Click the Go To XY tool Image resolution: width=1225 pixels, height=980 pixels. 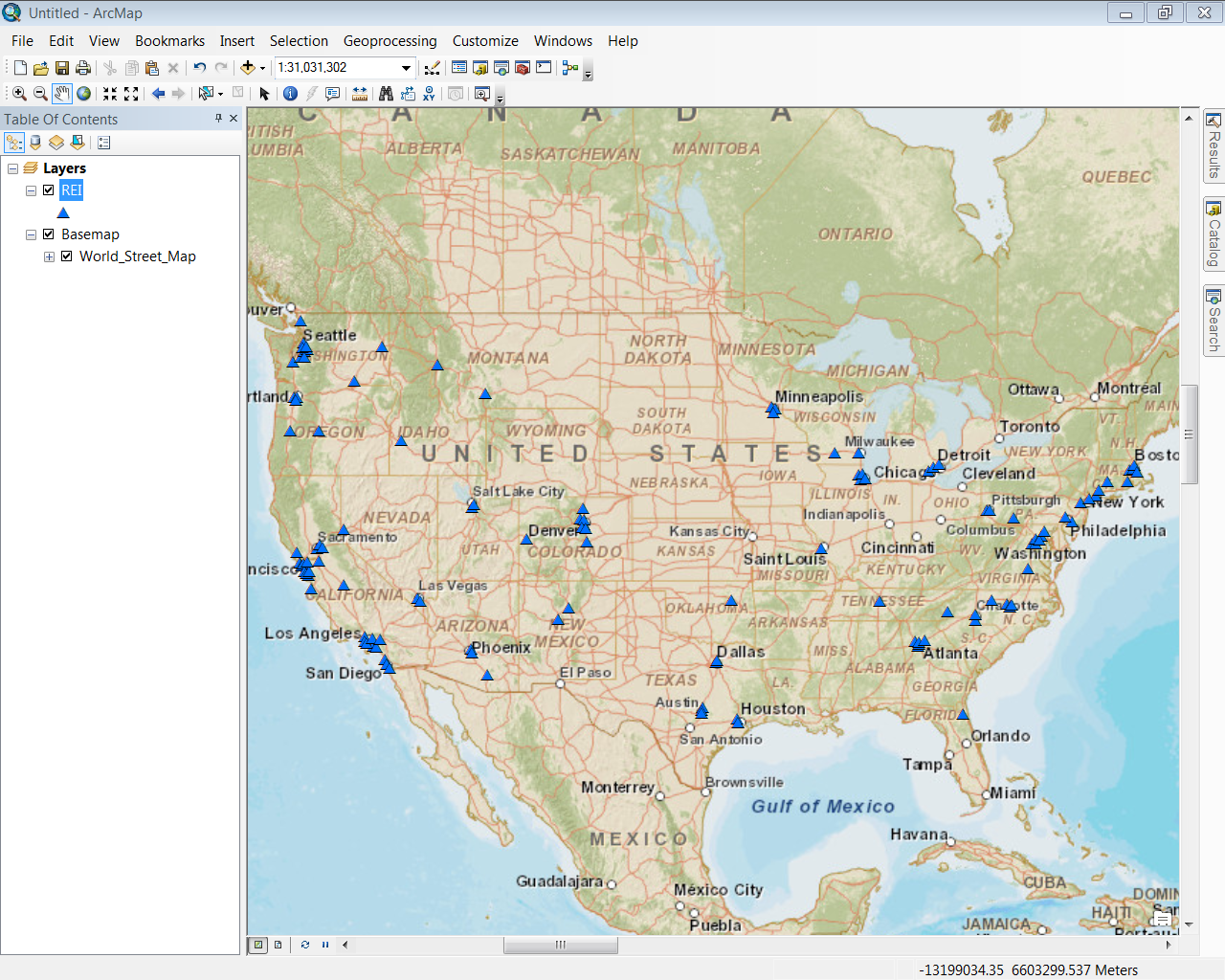pos(429,94)
